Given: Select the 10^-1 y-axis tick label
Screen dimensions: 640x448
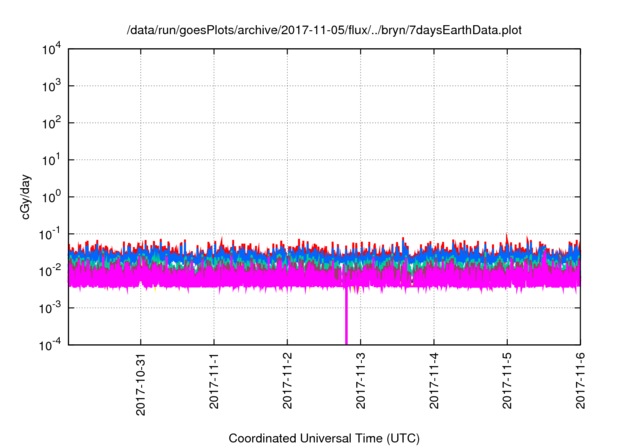Looking at the screenshot, I should click(x=51, y=234).
